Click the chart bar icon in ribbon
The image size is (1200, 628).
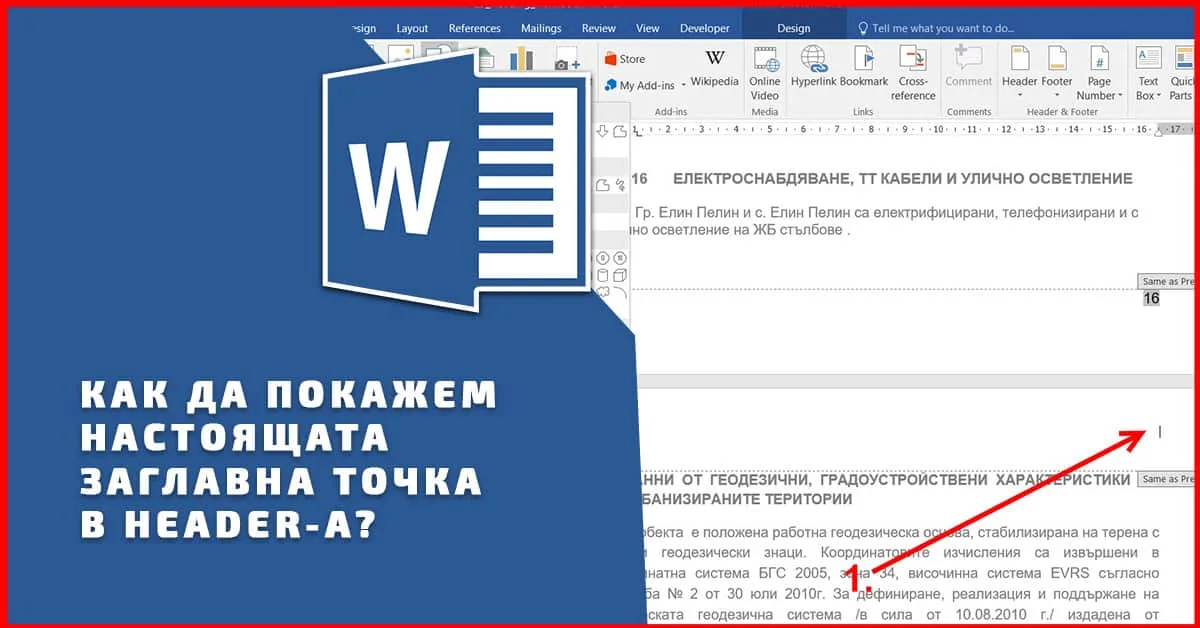click(x=522, y=59)
